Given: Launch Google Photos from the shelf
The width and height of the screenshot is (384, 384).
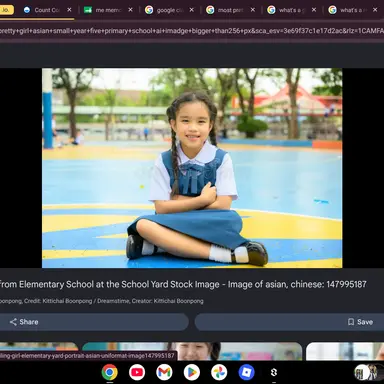Looking at the screenshot, I should tap(219, 372).
